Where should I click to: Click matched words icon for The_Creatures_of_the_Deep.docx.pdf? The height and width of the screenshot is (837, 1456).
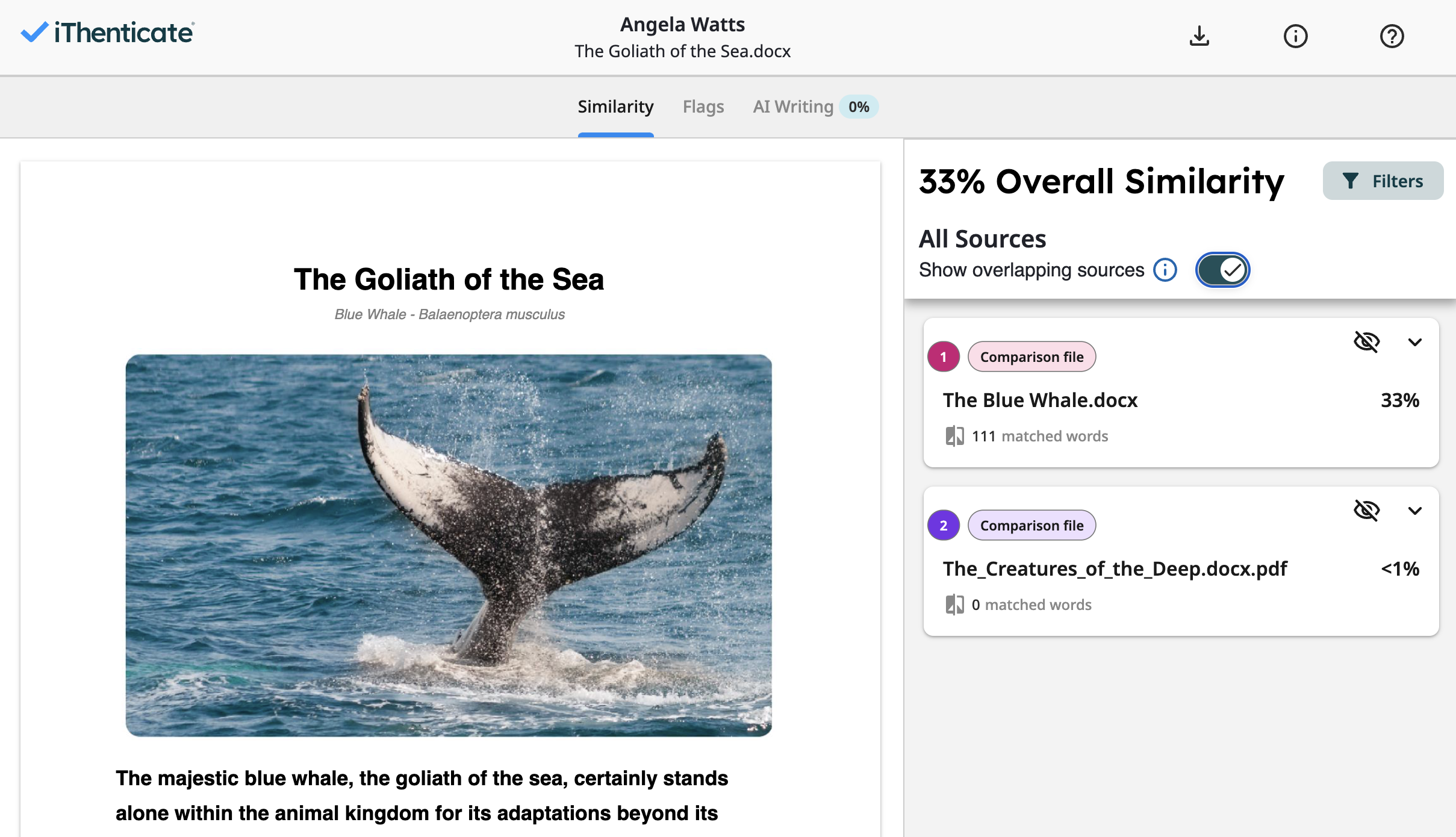tap(954, 605)
